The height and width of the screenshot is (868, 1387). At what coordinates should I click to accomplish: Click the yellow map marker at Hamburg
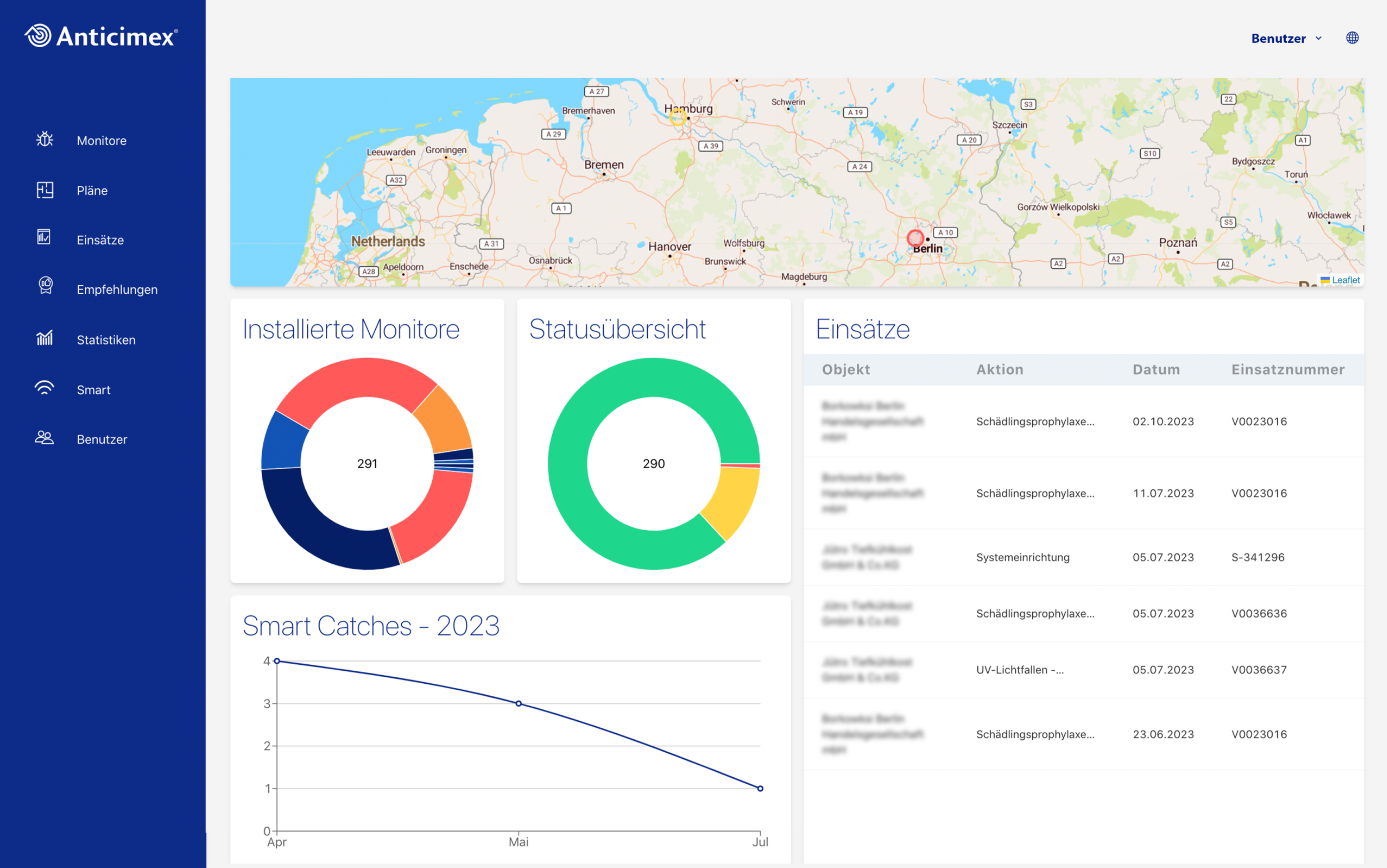pyautogui.click(x=677, y=117)
